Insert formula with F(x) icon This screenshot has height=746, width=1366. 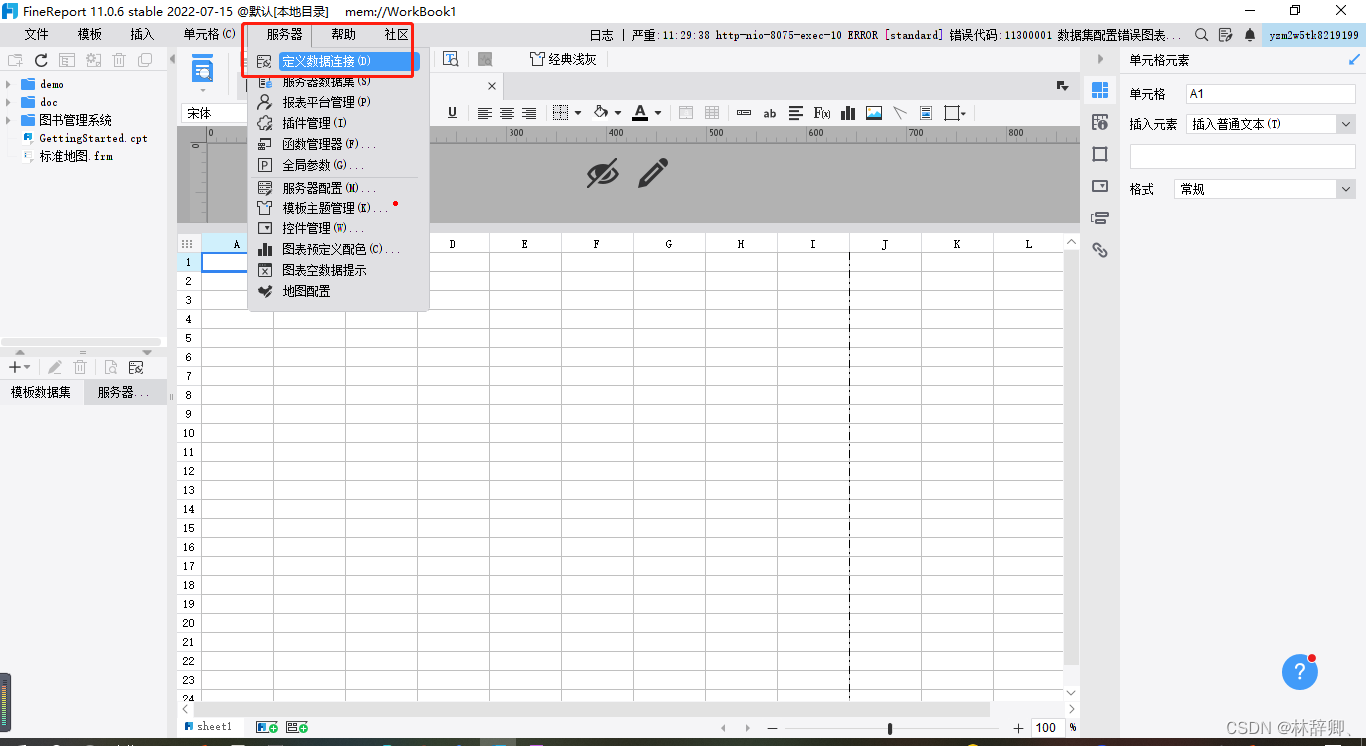(822, 113)
